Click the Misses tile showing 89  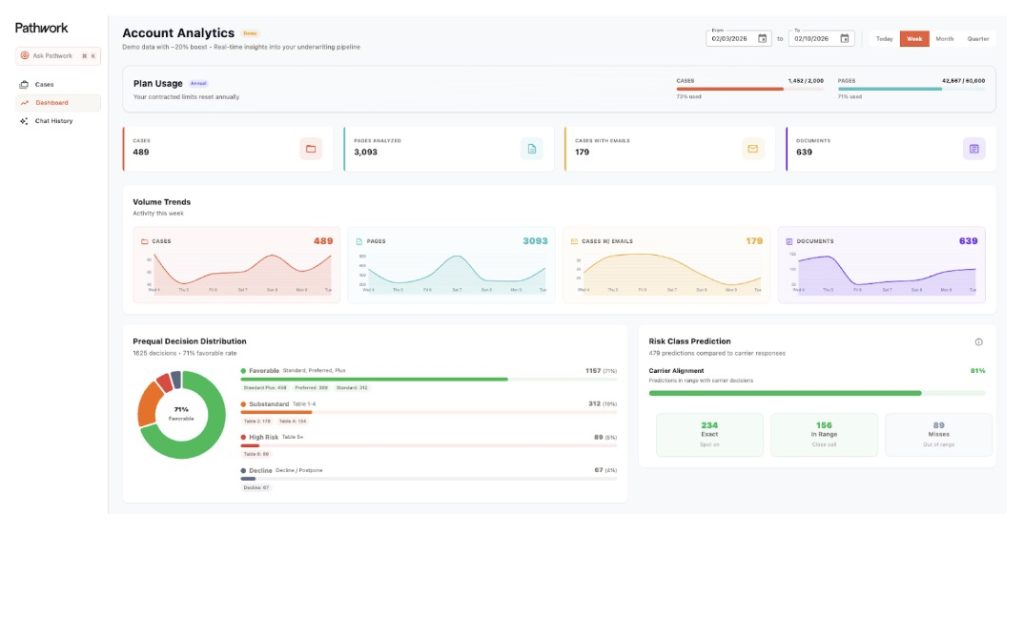[x=938, y=434]
